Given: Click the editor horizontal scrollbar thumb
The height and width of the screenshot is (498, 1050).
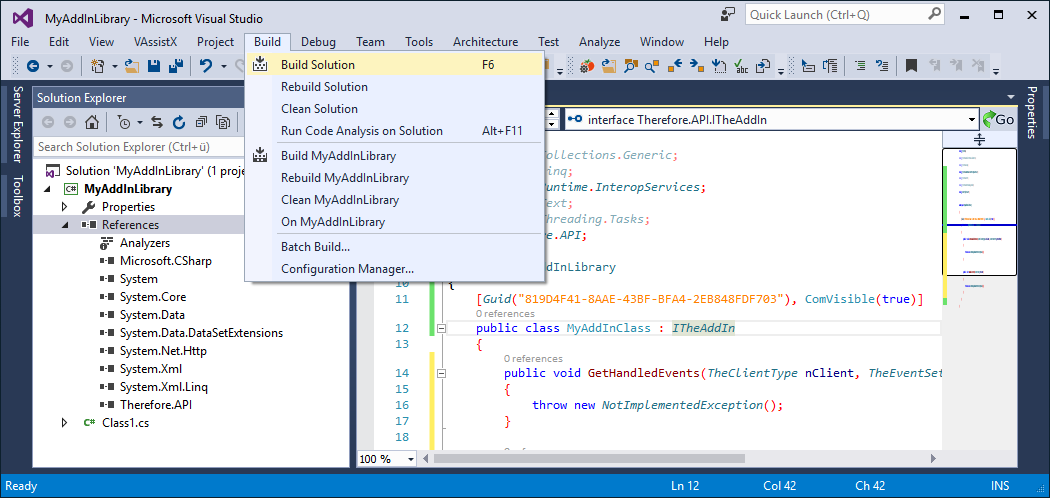Looking at the screenshot, I should click(x=589, y=459).
